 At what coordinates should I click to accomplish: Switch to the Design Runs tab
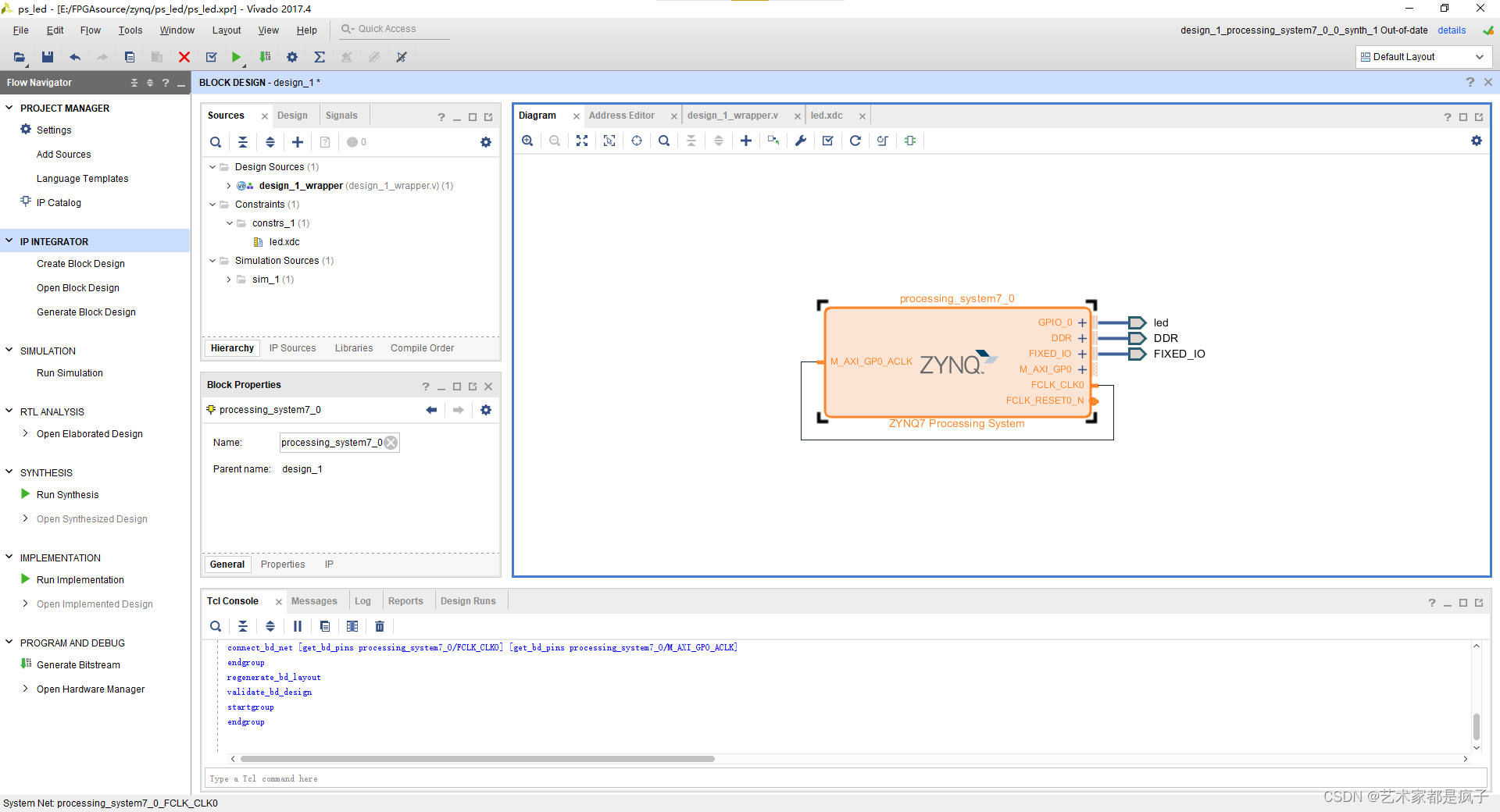468,601
